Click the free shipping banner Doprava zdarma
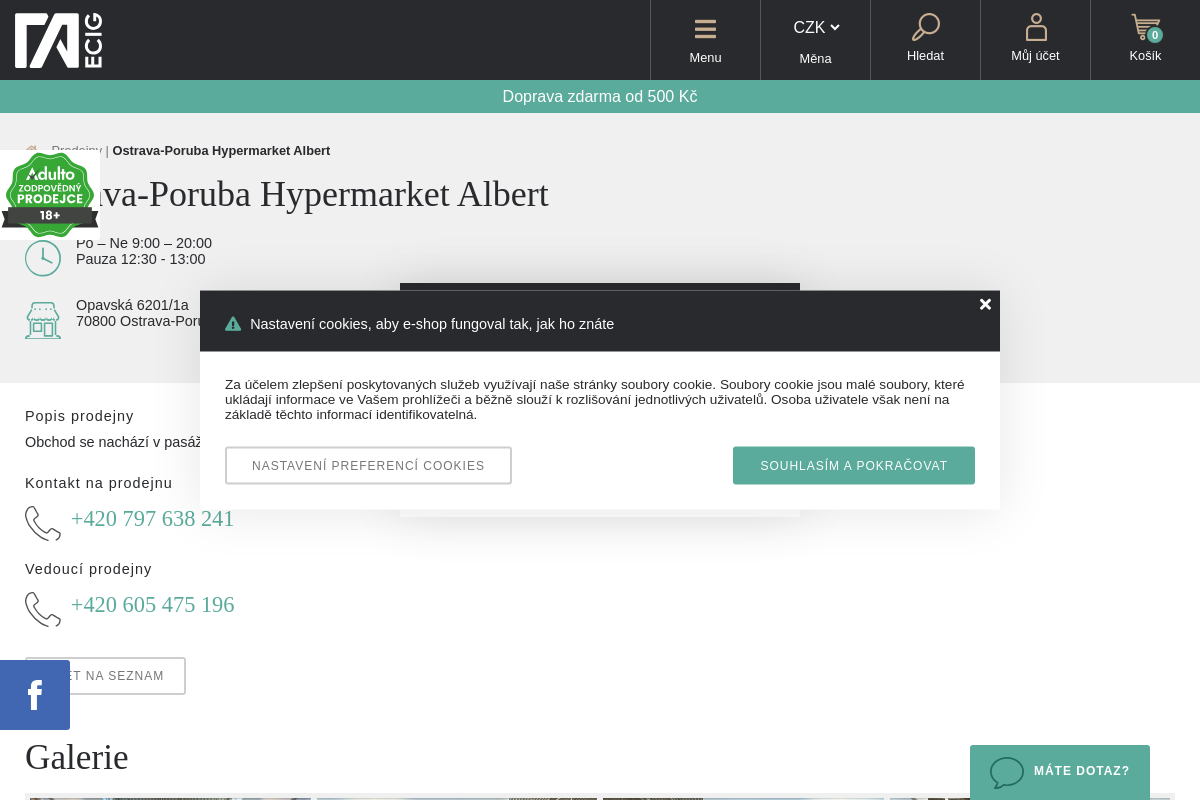The image size is (1200, 800). click(x=600, y=97)
